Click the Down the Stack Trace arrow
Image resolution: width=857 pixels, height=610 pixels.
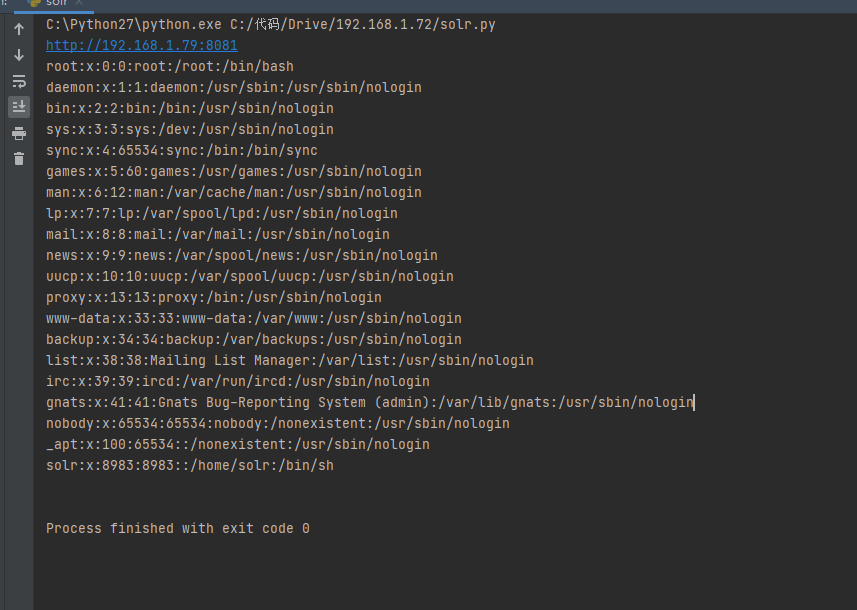click(19, 55)
